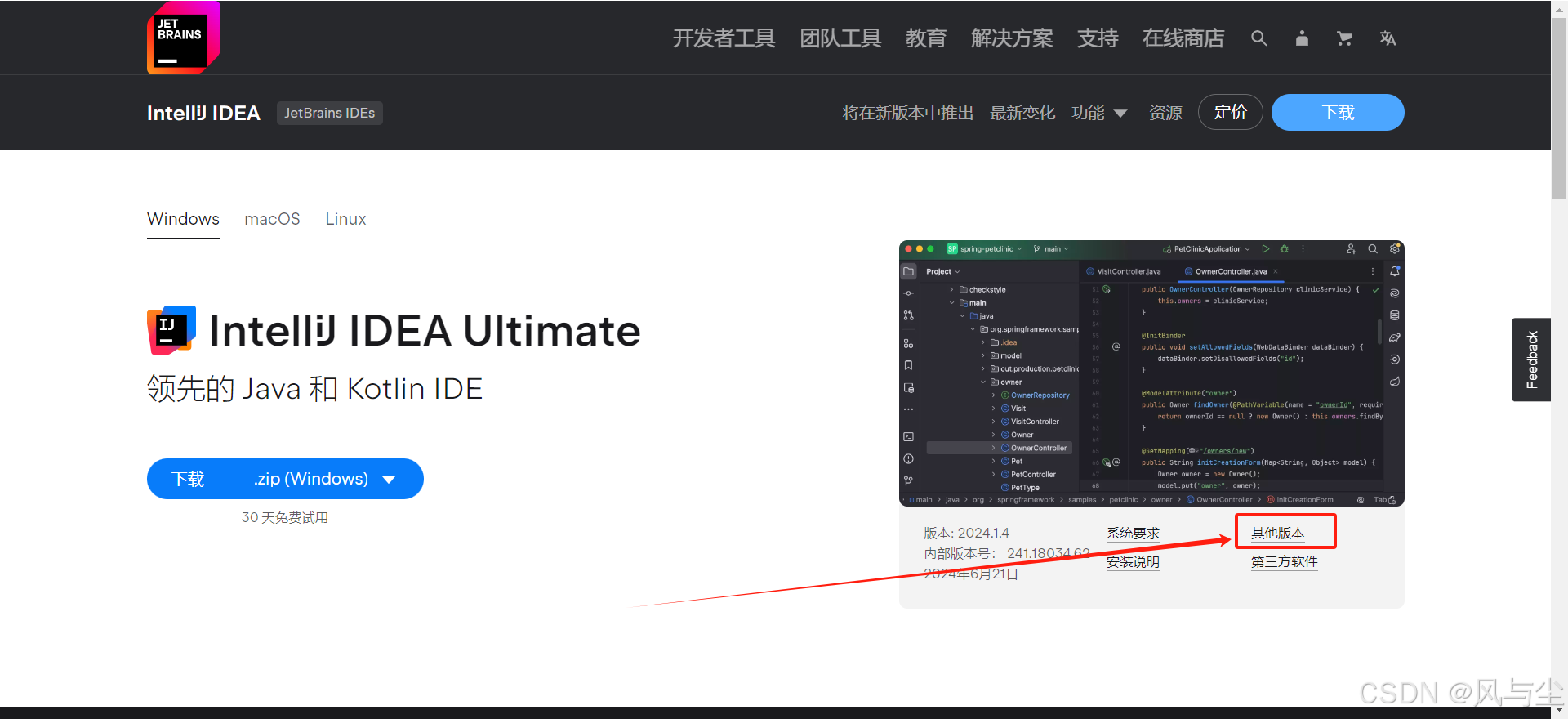Click the page vertical scrollbar thumb
The height and width of the screenshot is (719, 1568).
(x=1559, y=109)
